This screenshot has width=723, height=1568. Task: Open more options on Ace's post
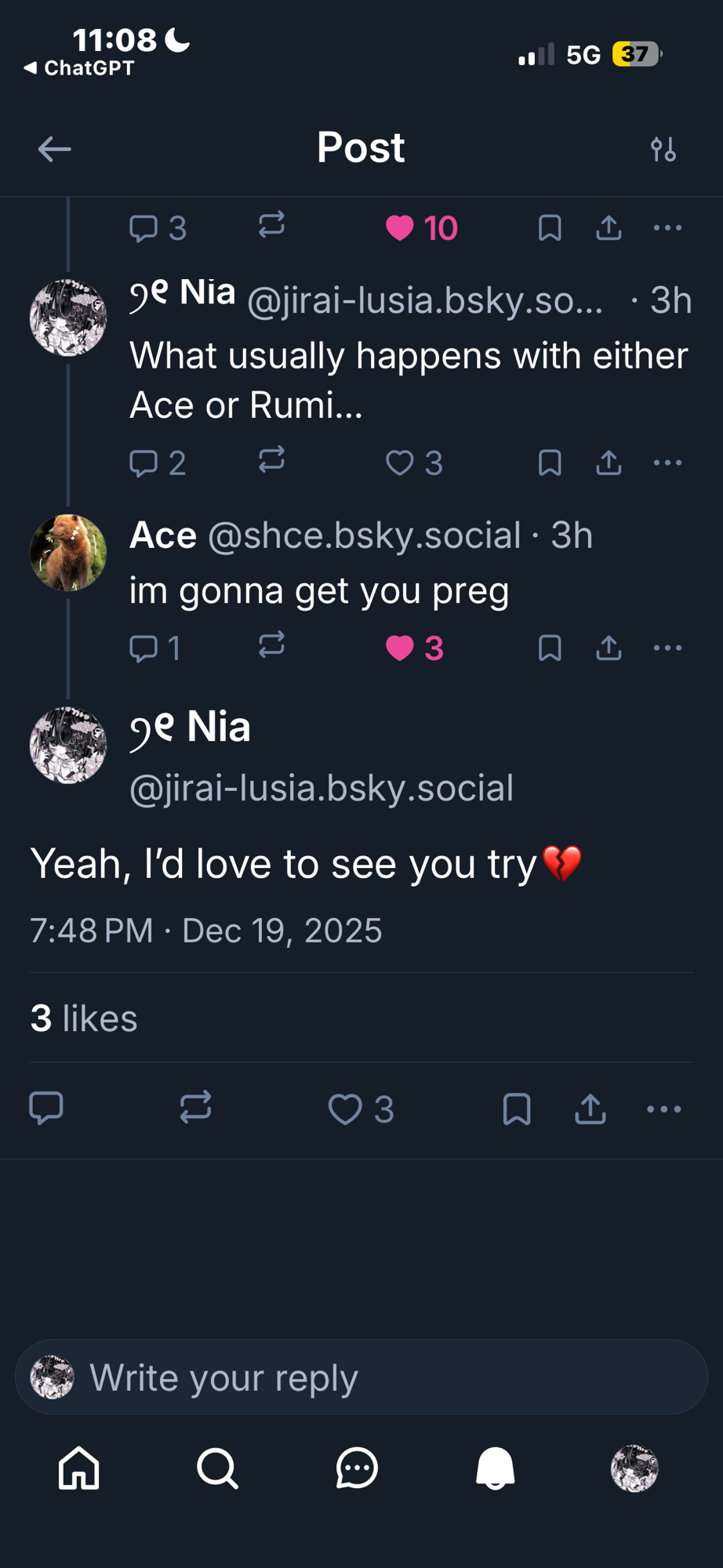(x=667, y=648)
